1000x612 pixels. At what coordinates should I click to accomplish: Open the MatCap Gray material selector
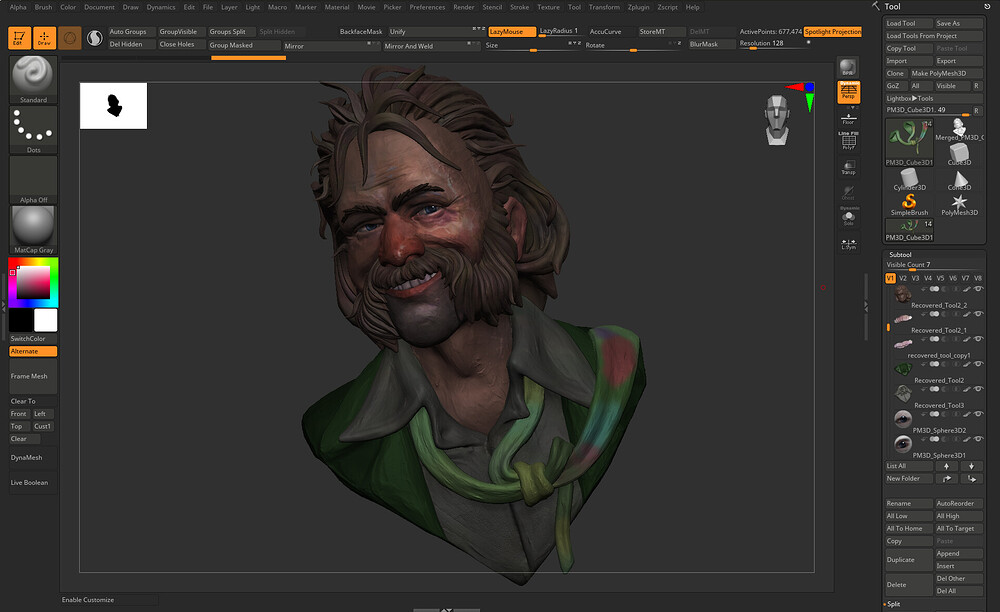point(33,230)
